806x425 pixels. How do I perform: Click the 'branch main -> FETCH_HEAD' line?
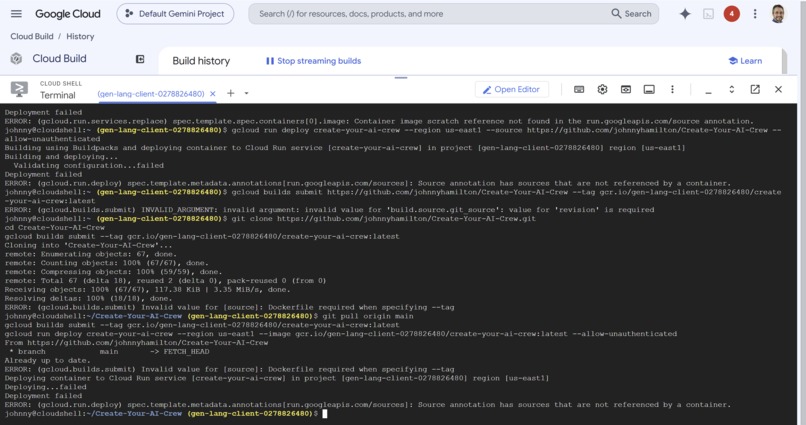[109, 352]
